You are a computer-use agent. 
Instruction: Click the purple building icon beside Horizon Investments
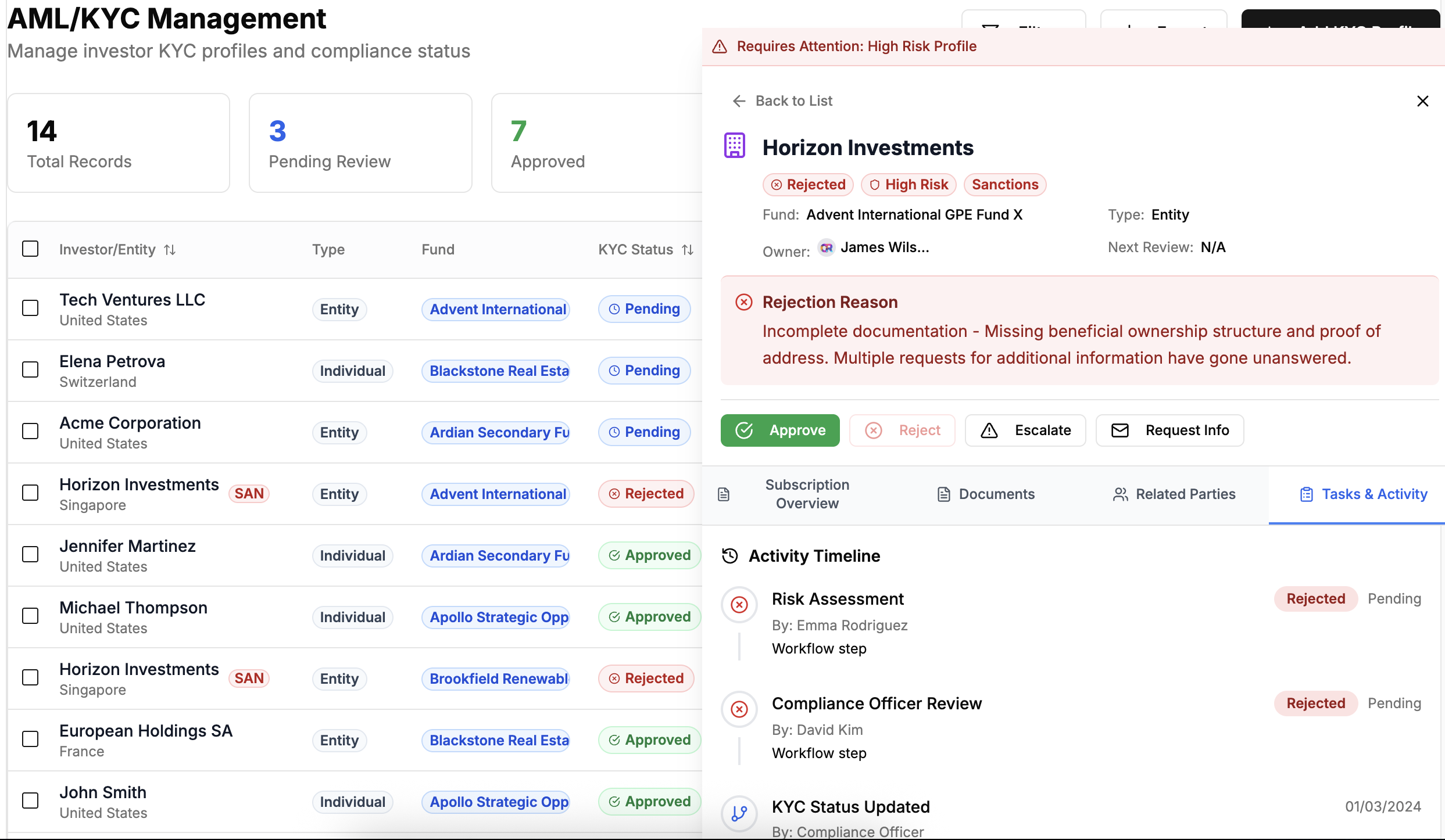point(735,145)
